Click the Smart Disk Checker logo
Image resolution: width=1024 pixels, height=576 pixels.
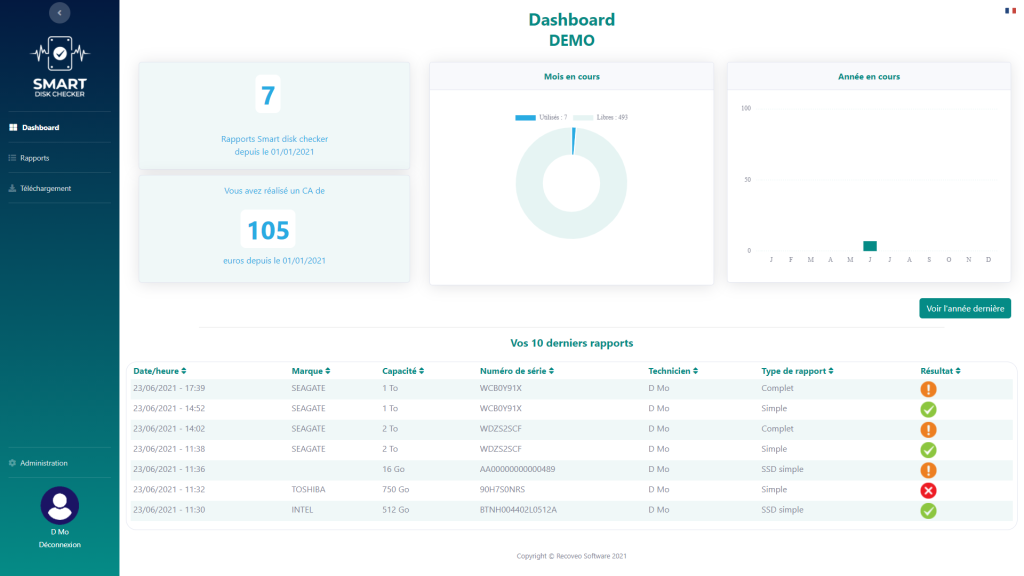point(59,63)
